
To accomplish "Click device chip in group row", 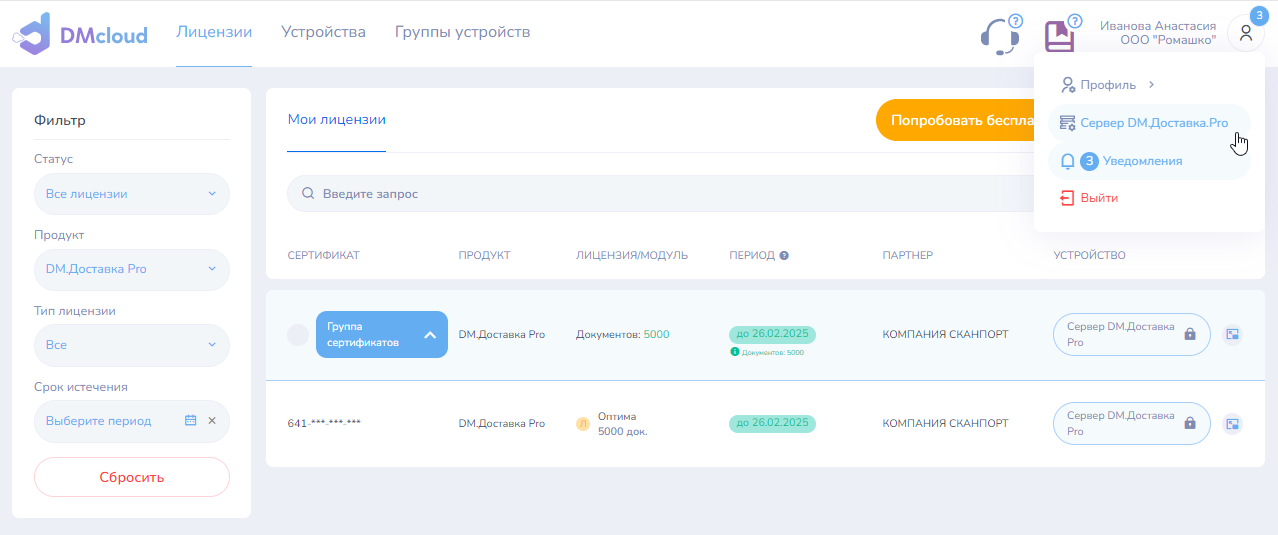I will pos(1131,335).
